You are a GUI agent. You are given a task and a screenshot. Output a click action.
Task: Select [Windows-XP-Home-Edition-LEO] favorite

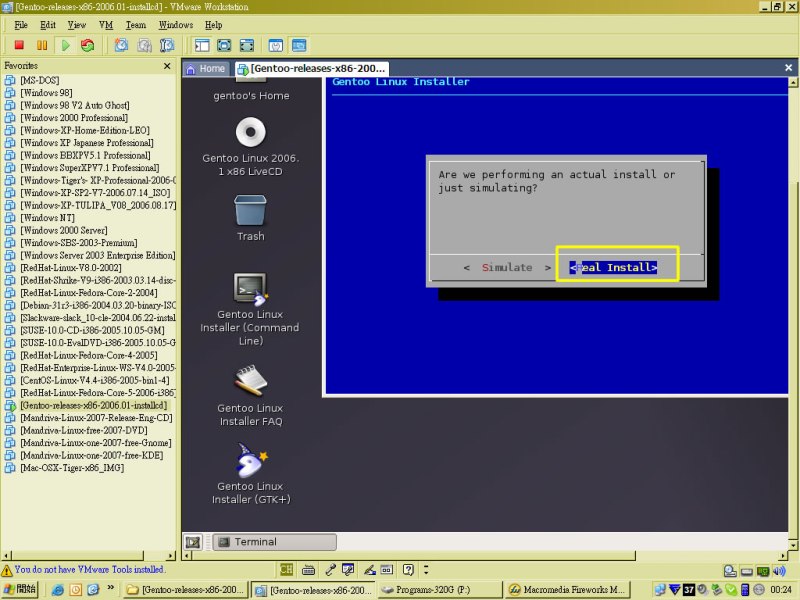coord(85,130)
